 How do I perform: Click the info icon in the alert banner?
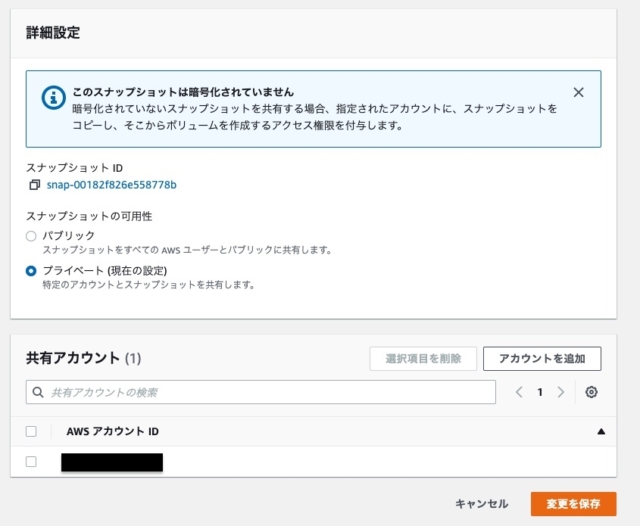point(53,98)
